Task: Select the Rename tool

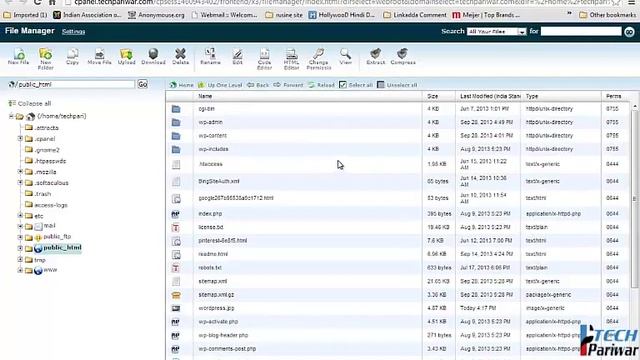Action: 210,56
